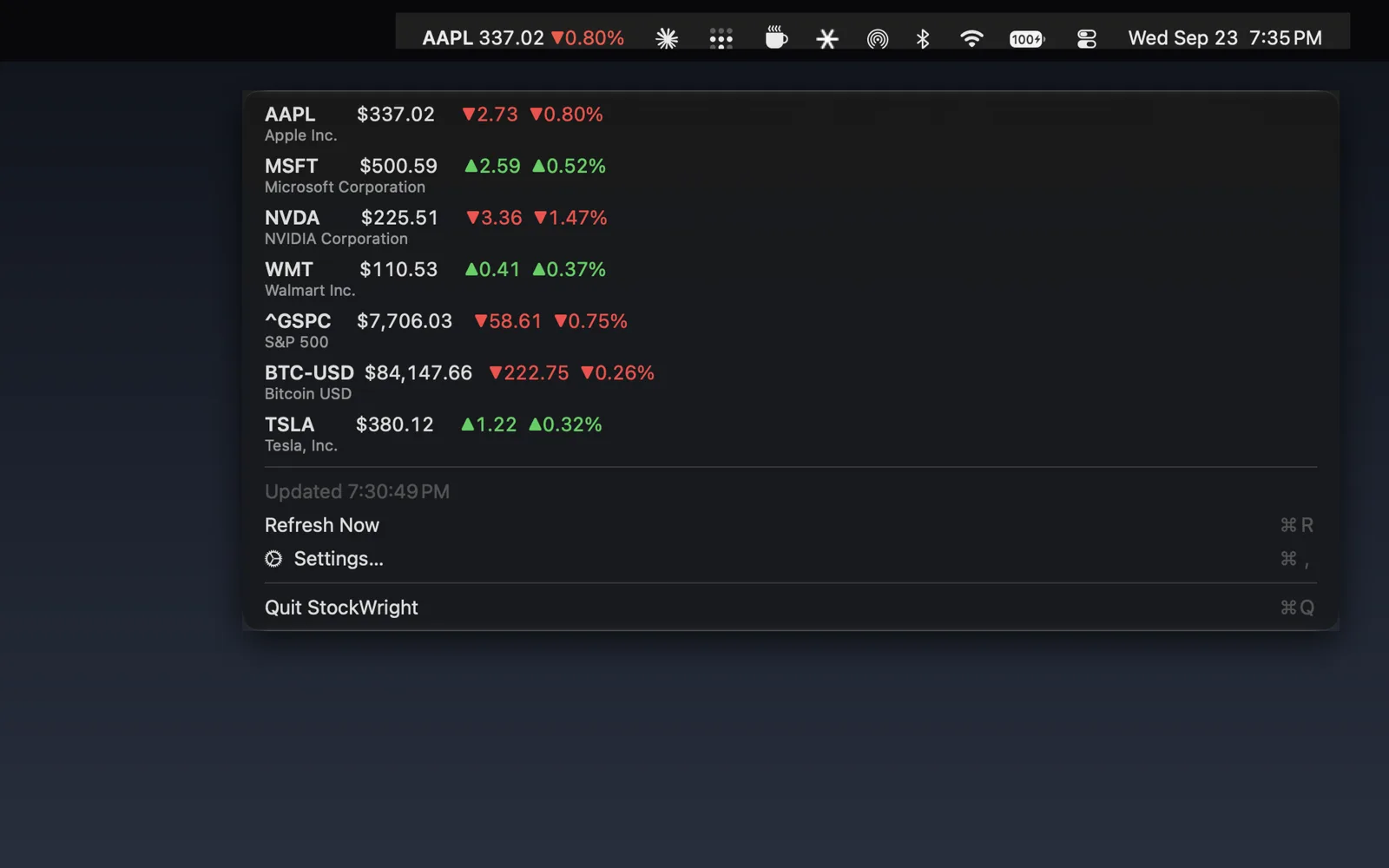Screen dimensions: 1389x868
Task: Open Control Center toggles icon
Action: (1086, 39)
